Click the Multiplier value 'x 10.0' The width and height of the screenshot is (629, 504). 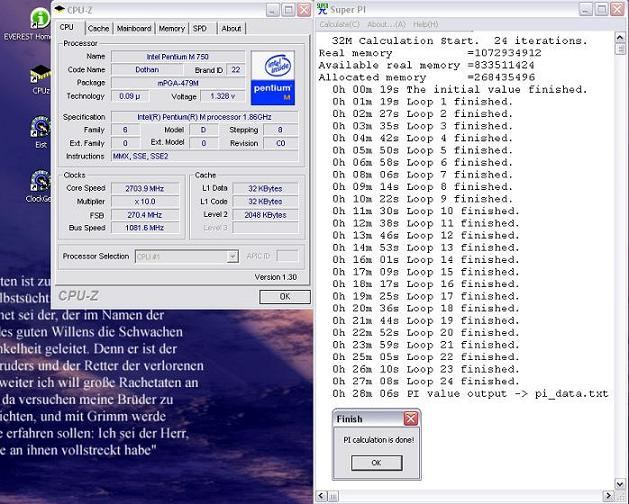(x=145, y=201)
